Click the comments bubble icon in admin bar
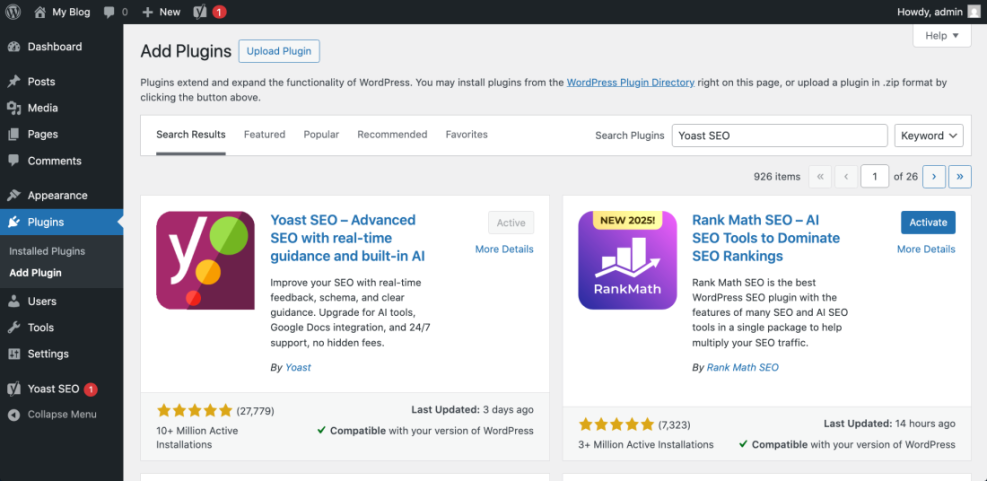Image resolution: width=987 pixels, height=481 pixels. coord(109,12)
